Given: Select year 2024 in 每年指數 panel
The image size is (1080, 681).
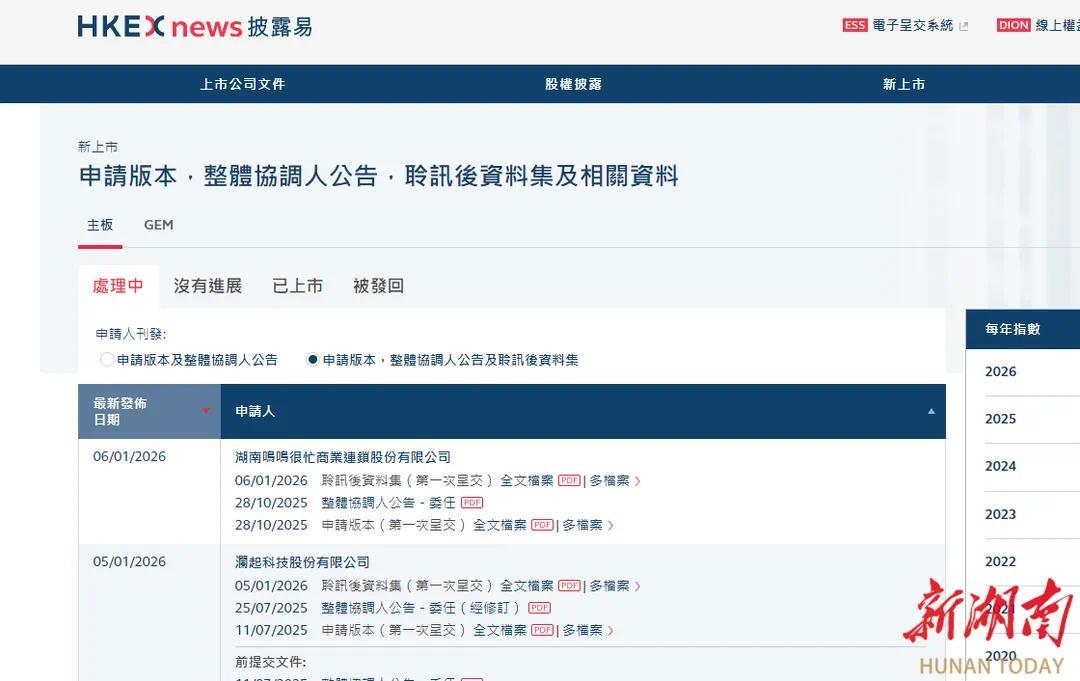Looking at the screenshot, I should coord(1000,466).
